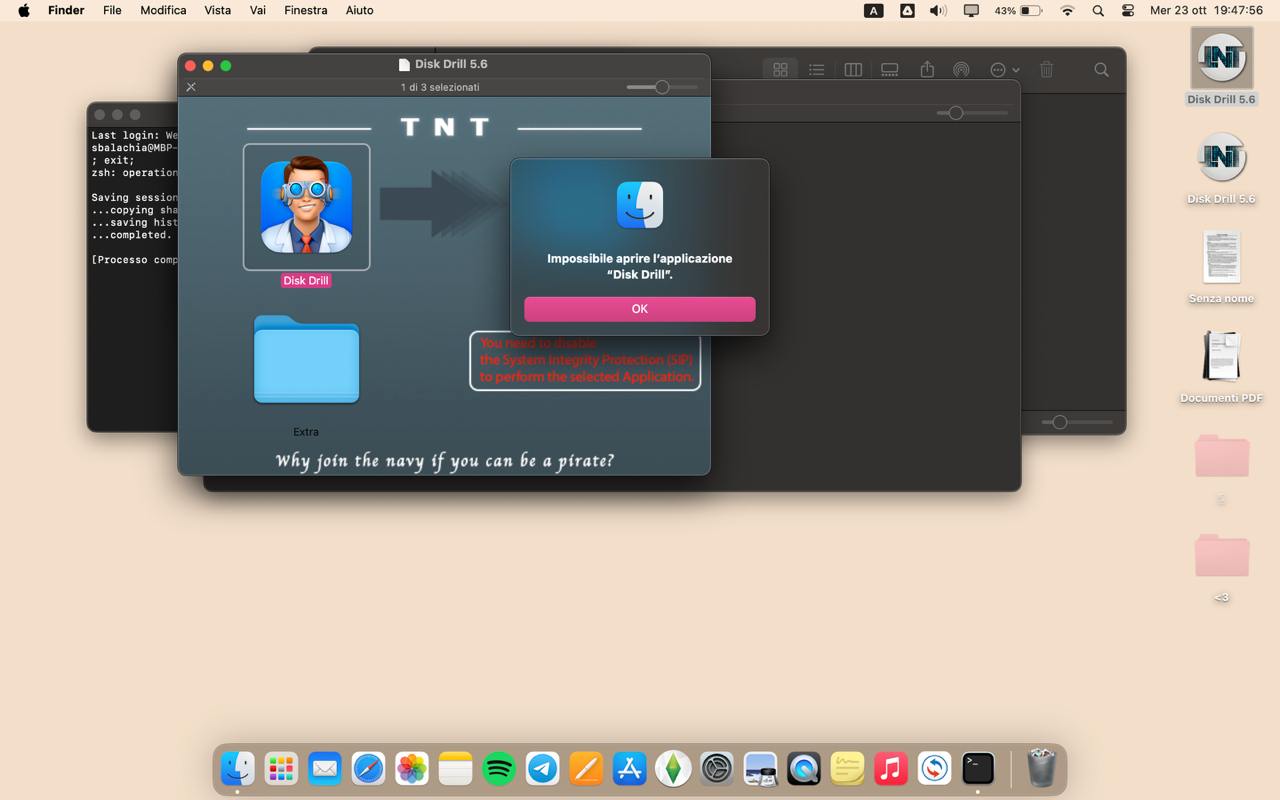Open Launchpad from the Dock
The width and height of the screenshot is (1280, 800).
click(281, 768)
